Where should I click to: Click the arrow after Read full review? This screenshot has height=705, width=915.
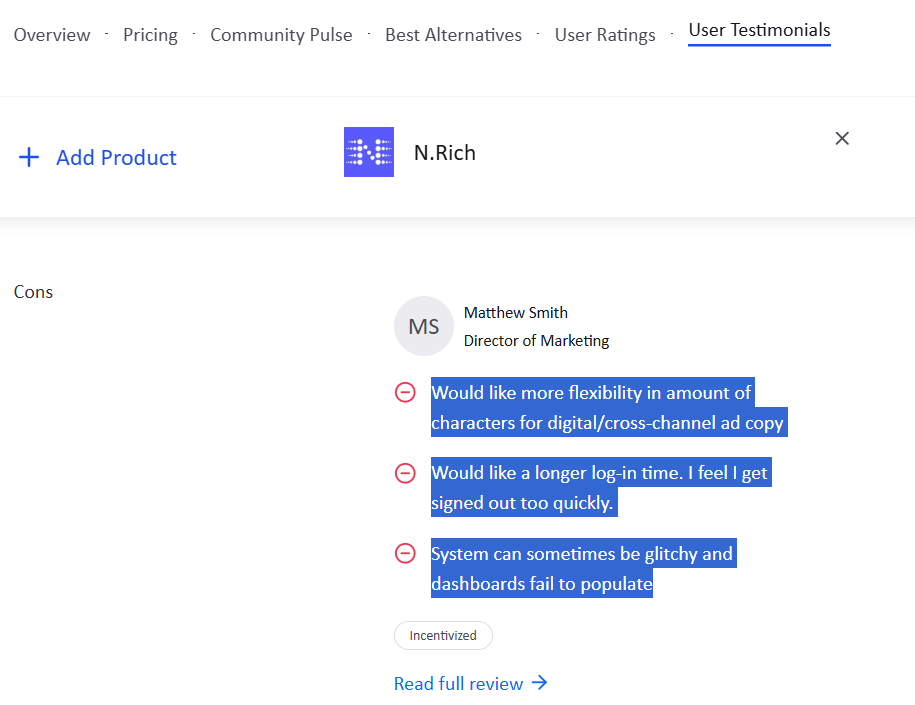(x=540, y=683)
